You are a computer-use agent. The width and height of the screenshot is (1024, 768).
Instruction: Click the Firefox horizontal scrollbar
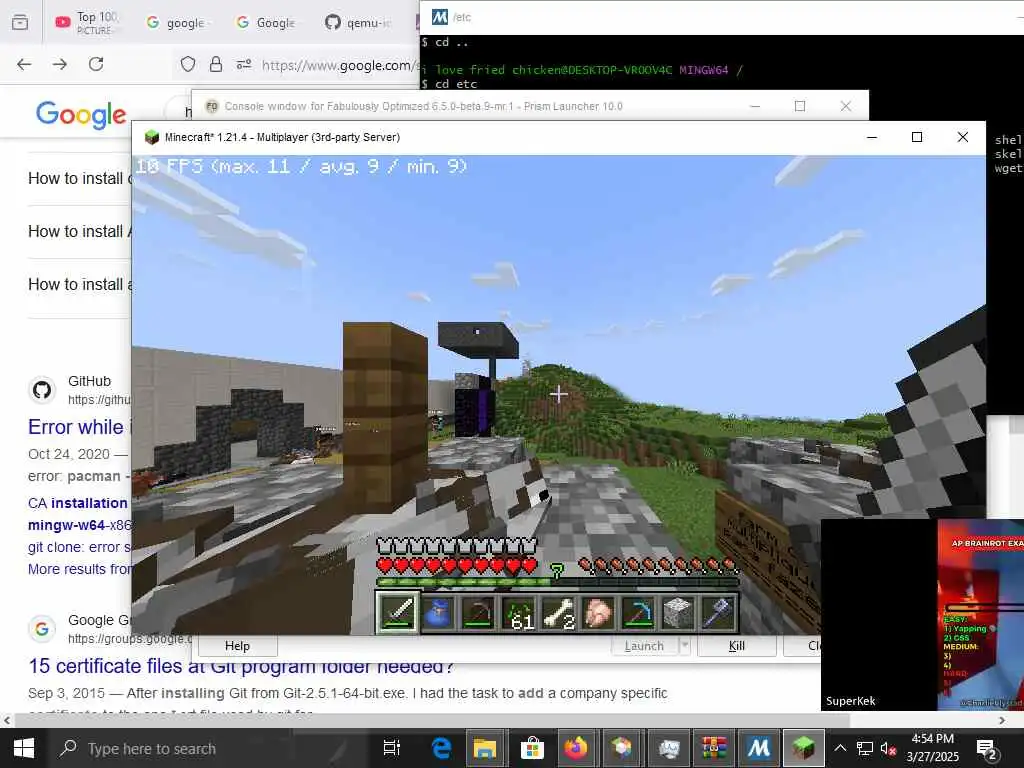point(431,720)
